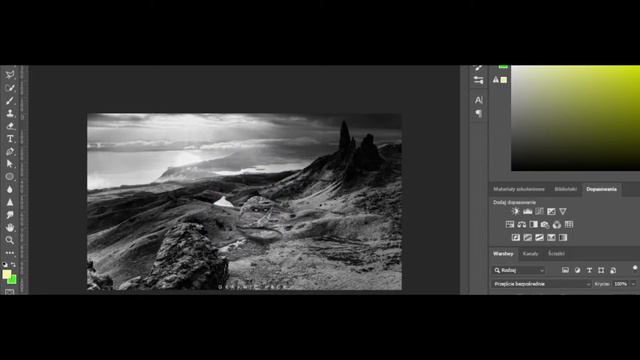Add a Channel Mixer adjustment
Screen dimensions: 640x360
click(x=557, y=224)
